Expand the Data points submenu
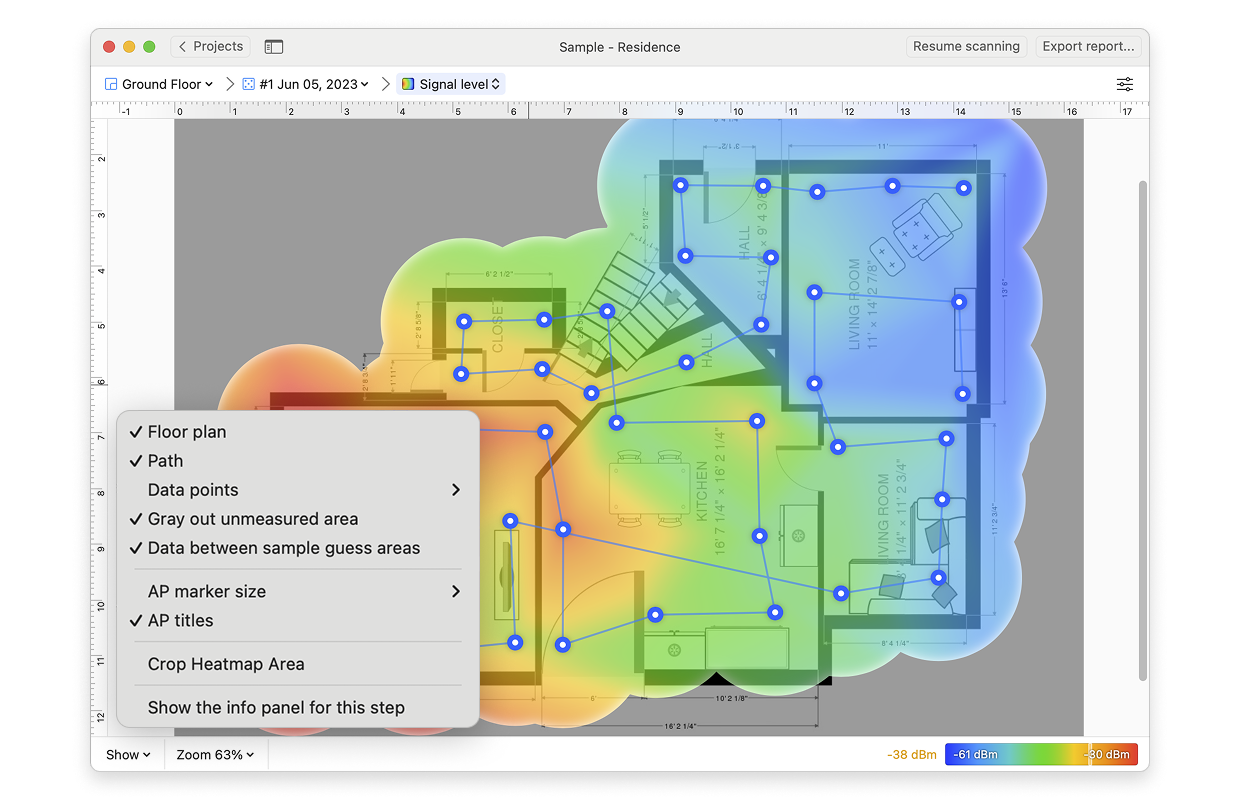 [298, 490]
